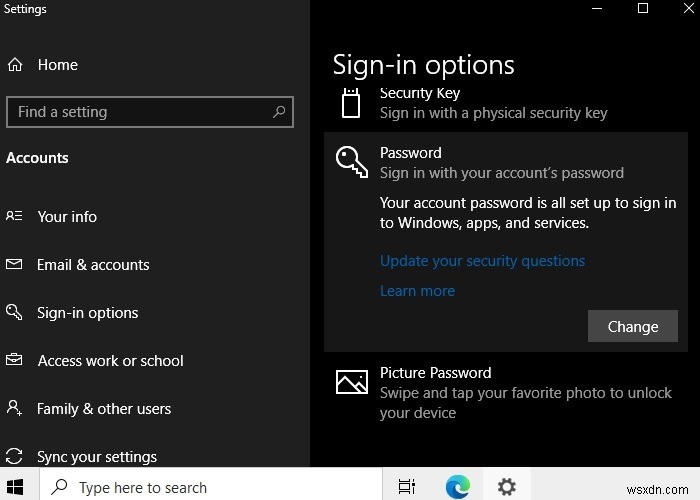Minimize the Settings window
Screen dimensions: 700x500
click(597, 8)
